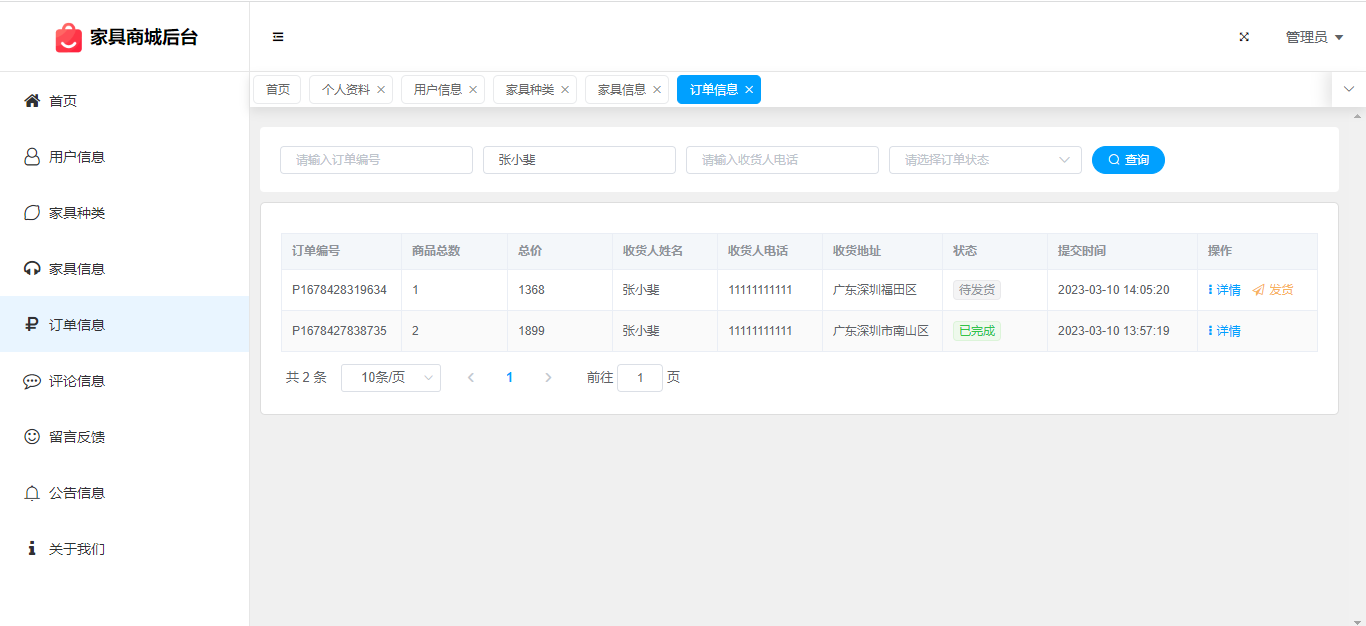This screenshot has height=626, width=1366.
Task: Close the 个人资料 tab
Action: point(381,90)
